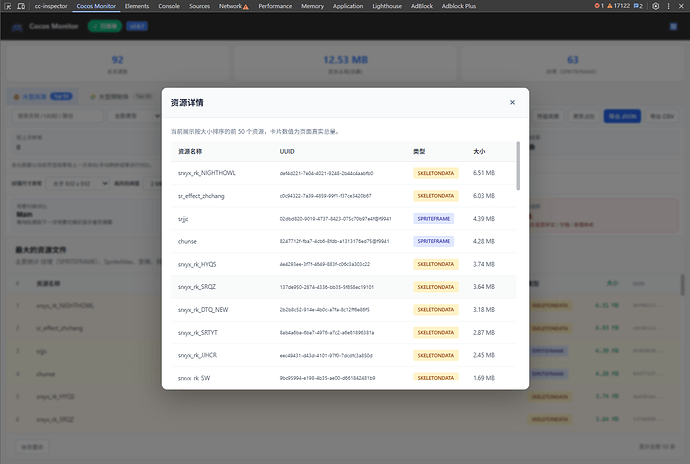Click the UUID column header in dialog
This screenshot has height=464, width=690.
pyautogui.click(x=287, y=151)
